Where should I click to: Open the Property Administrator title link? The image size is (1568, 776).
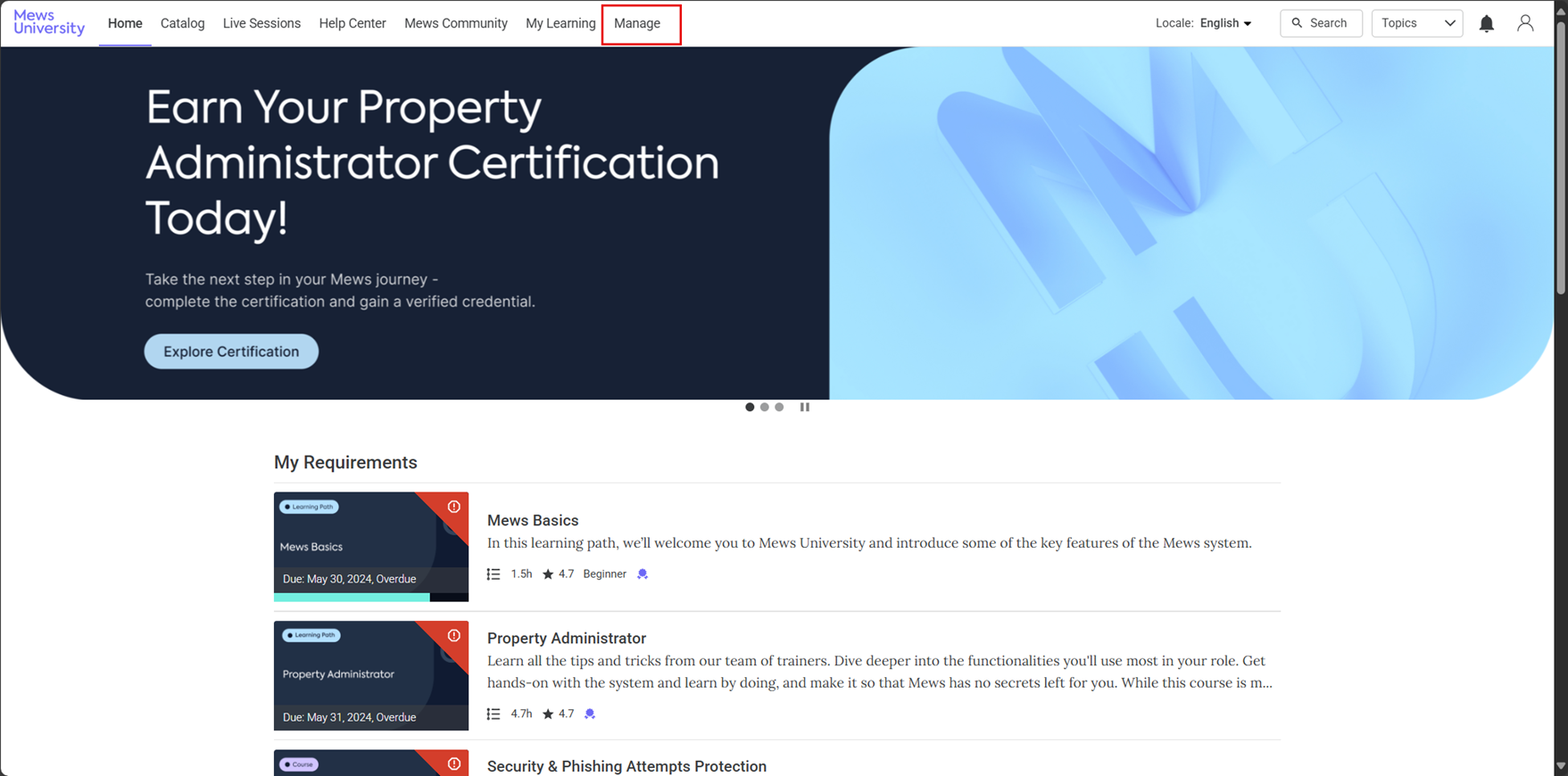(x=567, y=639)
